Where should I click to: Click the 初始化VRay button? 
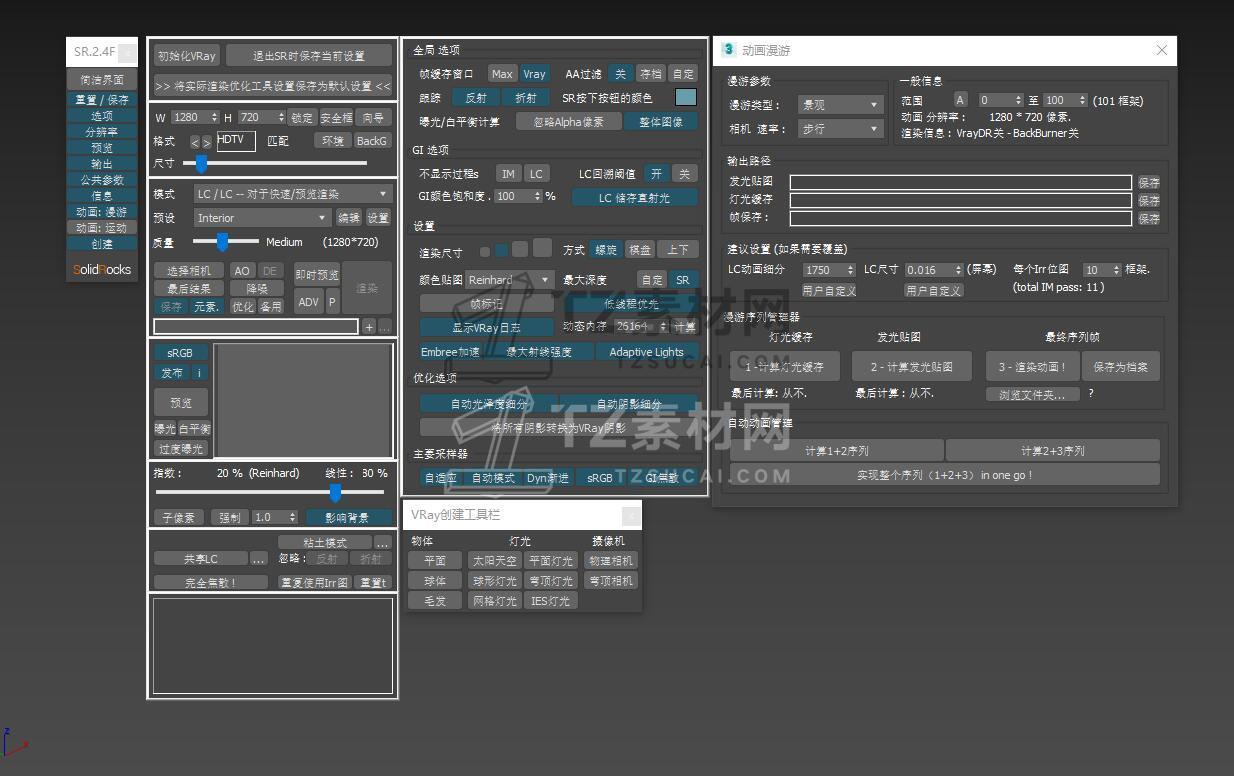[x=187, y=56]
